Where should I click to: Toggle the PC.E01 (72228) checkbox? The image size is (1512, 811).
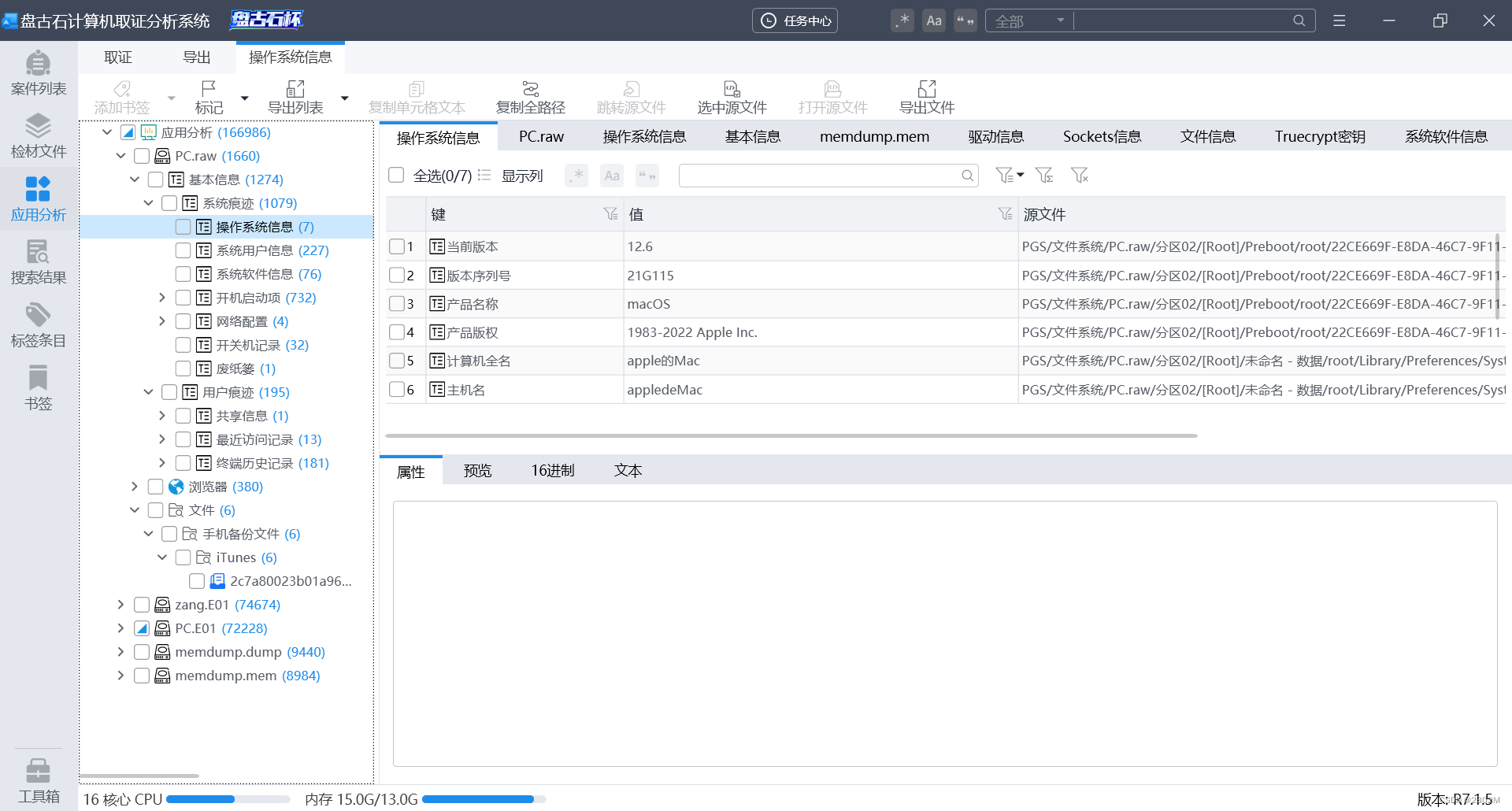pos(142,628)
